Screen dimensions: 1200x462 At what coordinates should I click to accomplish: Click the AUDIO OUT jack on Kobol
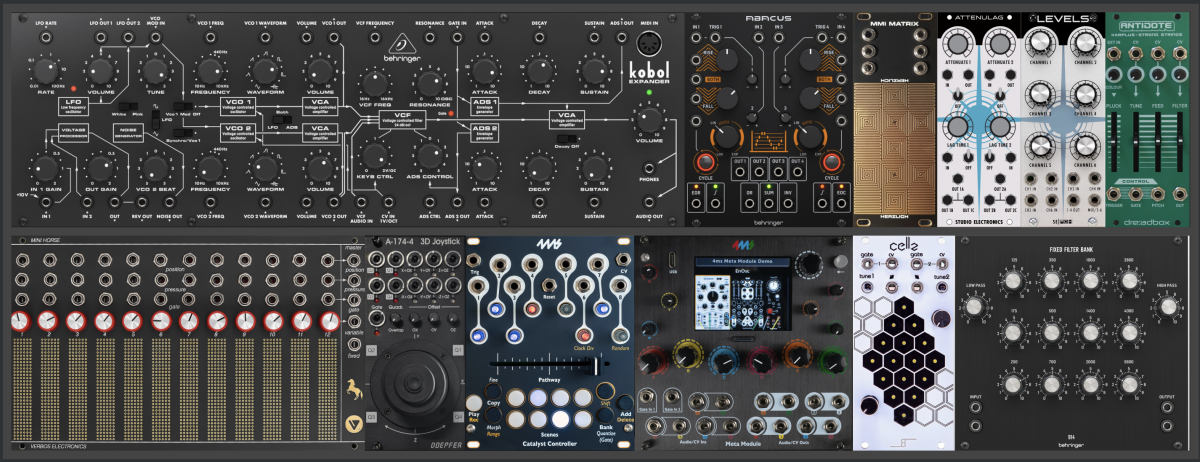pyautogui.click(x=649, y=202)
